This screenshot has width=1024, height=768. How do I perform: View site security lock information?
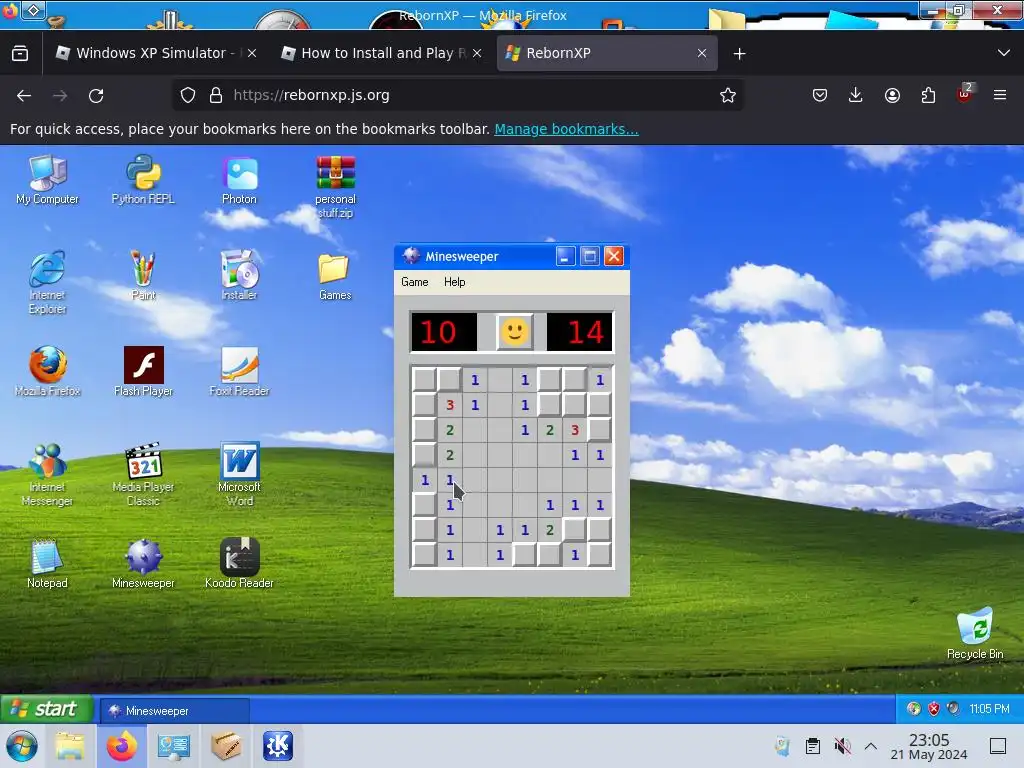[x=216, y=95]
